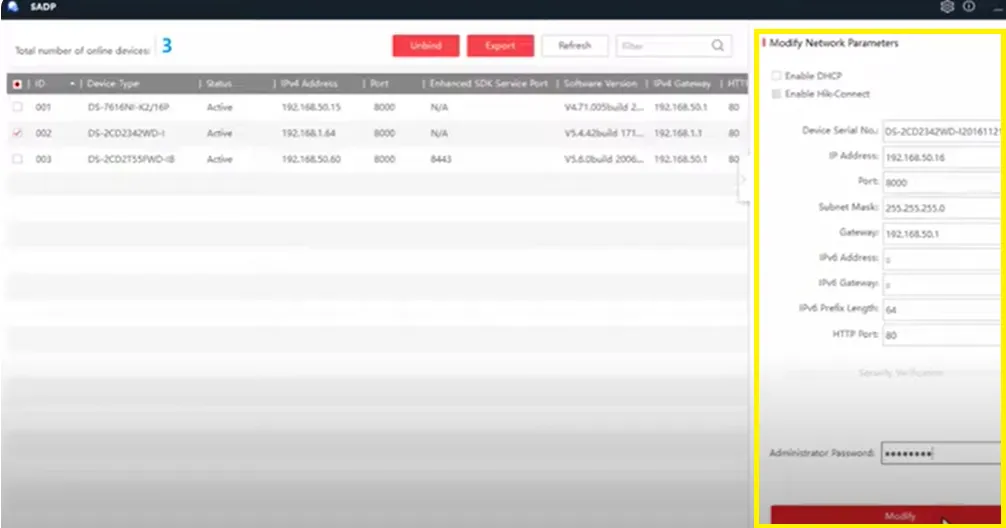The width and height of the screenshot is (1006, 528).
Task: Select device DS-2CD2T55FWD-I8
Action: [131, 158]
